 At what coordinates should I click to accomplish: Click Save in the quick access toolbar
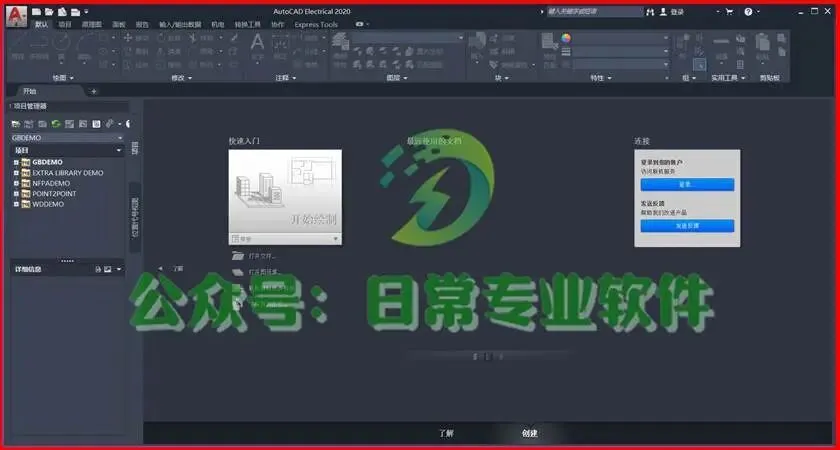tap(62, 12)
